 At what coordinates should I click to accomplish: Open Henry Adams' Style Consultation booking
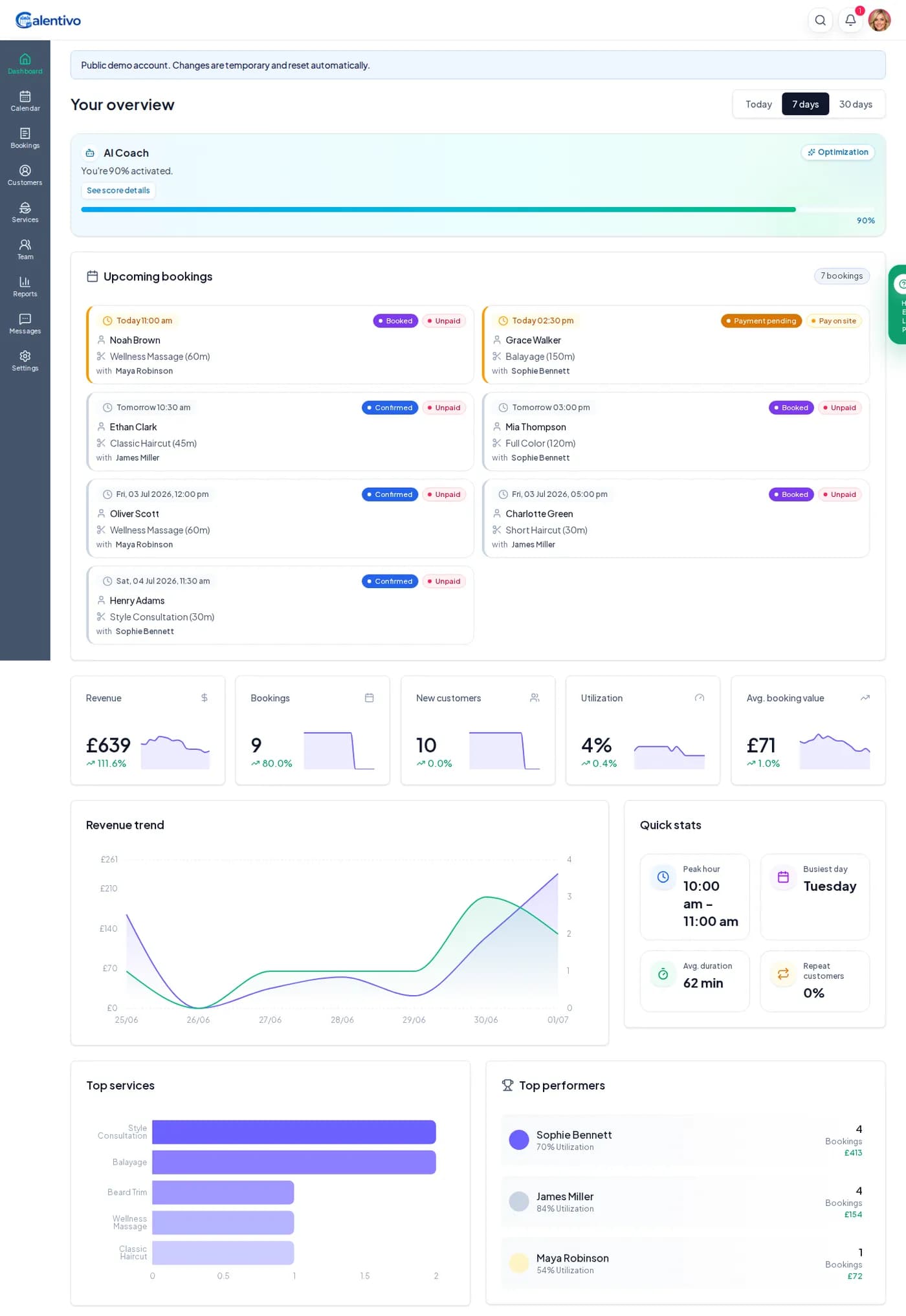(280, 605)
